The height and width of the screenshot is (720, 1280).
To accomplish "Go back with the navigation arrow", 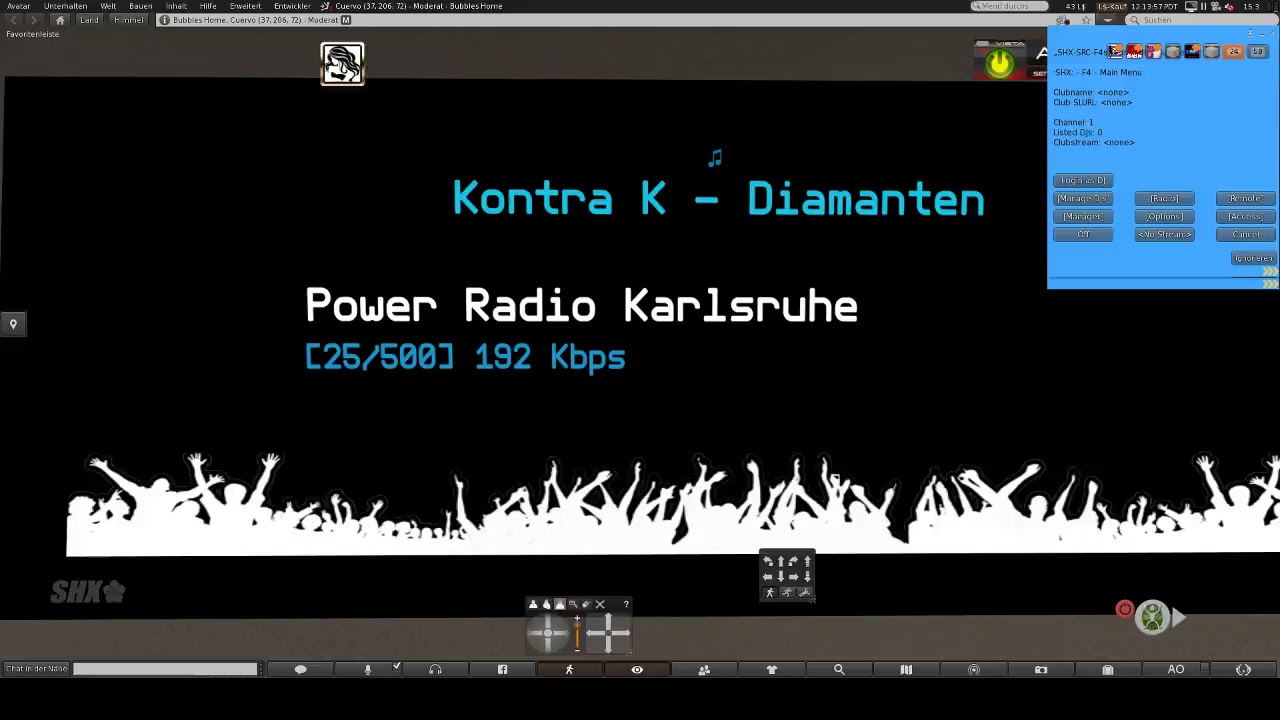I will tap(13, 20).
